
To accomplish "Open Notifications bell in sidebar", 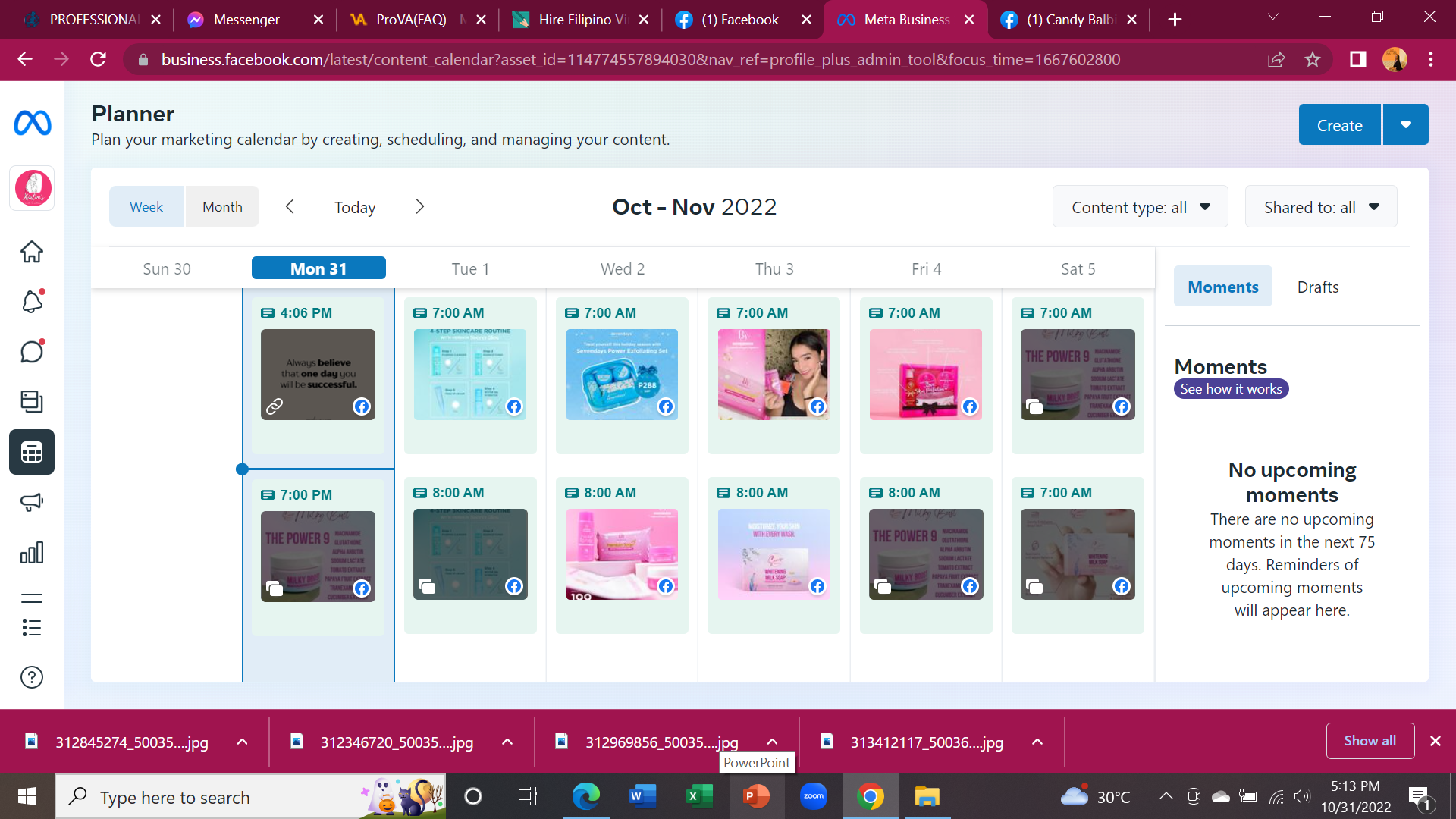I will coord(32,302).
